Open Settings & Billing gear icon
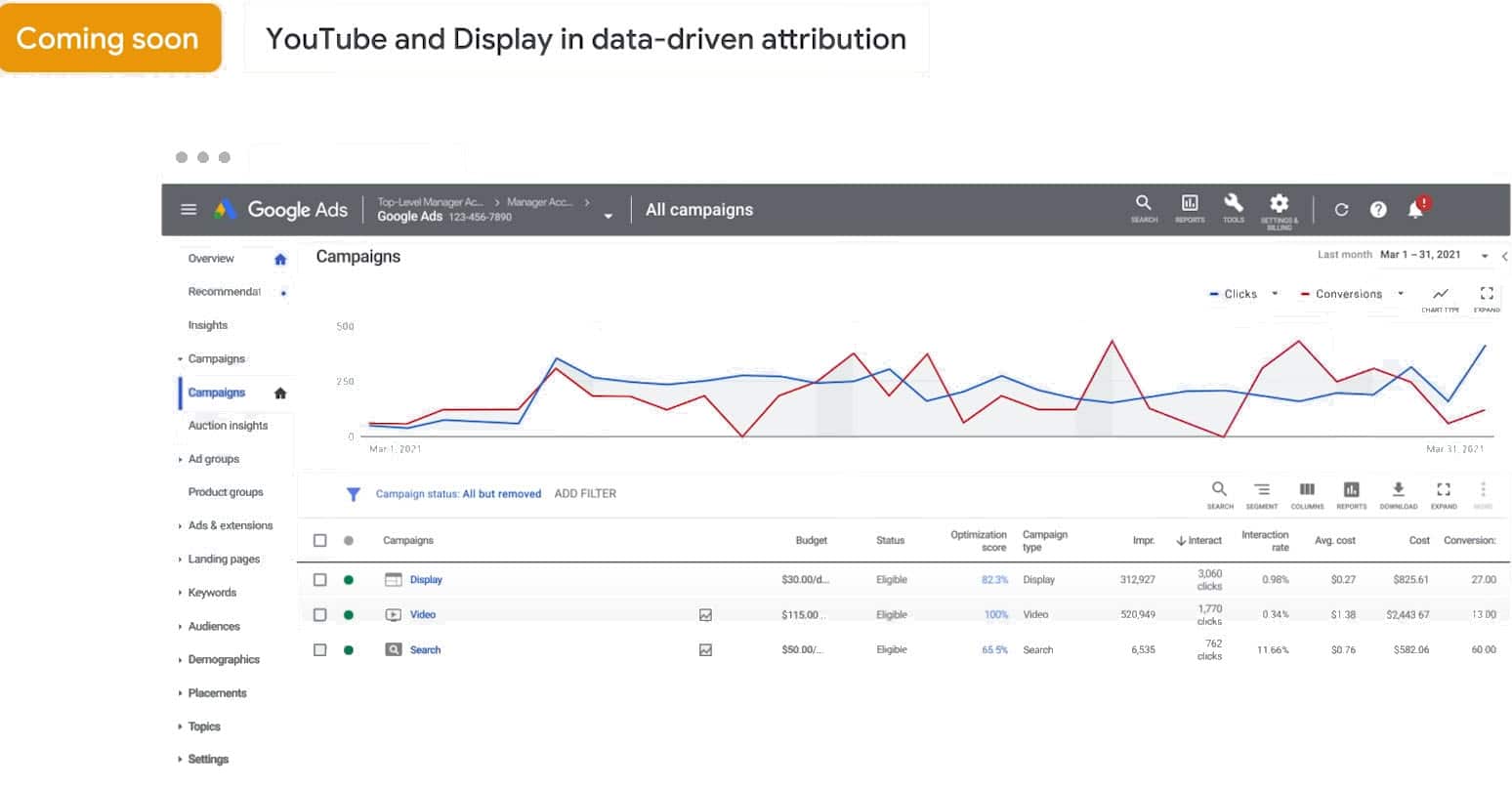This screenshot has height=788, width=1512. pos(1279,210)
